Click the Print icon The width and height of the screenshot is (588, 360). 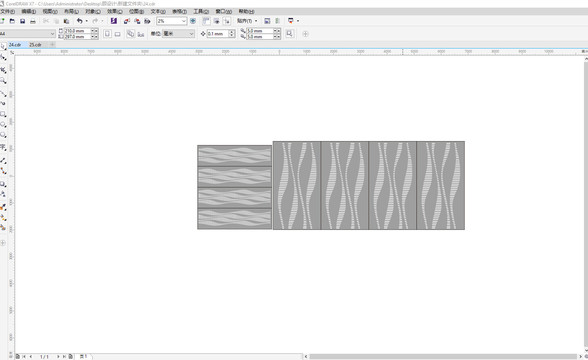point(33,21)
